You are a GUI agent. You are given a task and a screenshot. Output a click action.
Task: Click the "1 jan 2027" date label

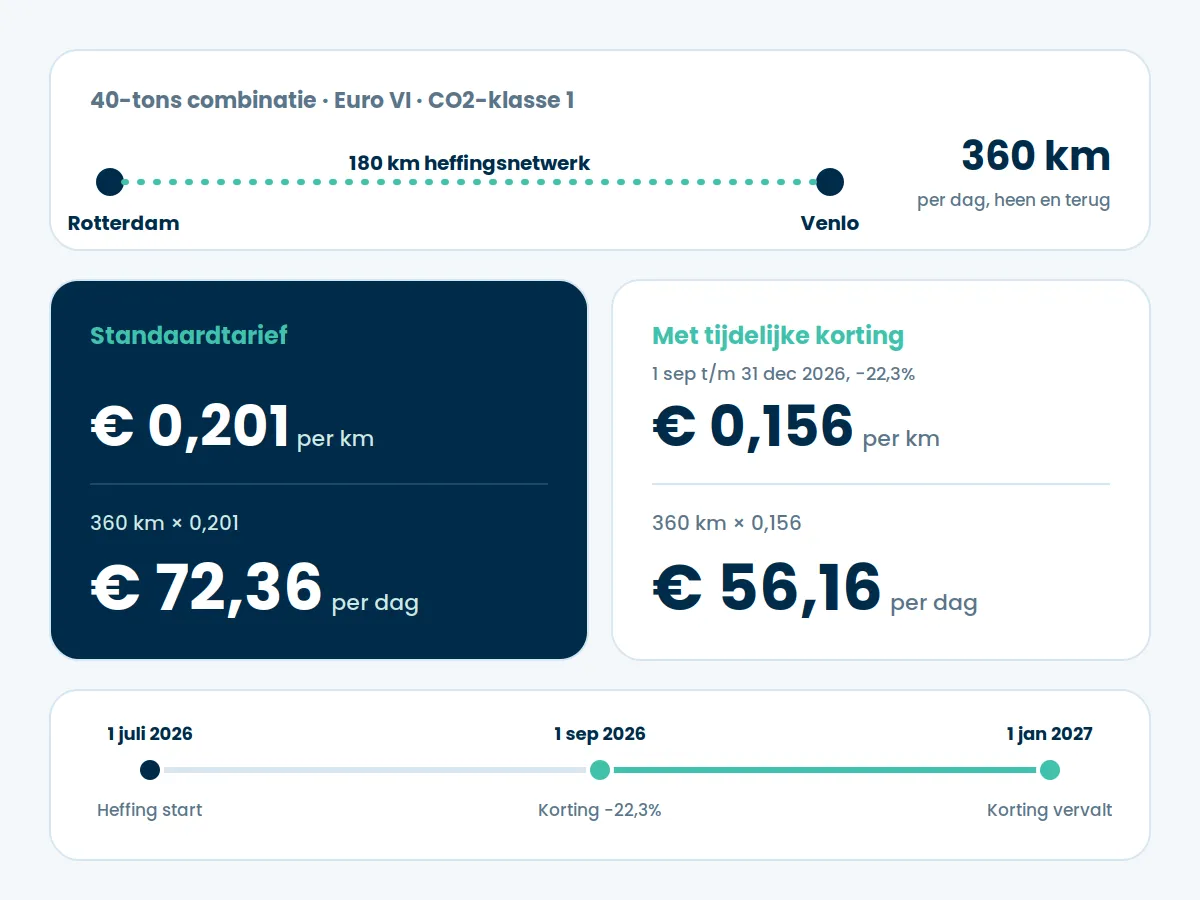pos(1050,734)
